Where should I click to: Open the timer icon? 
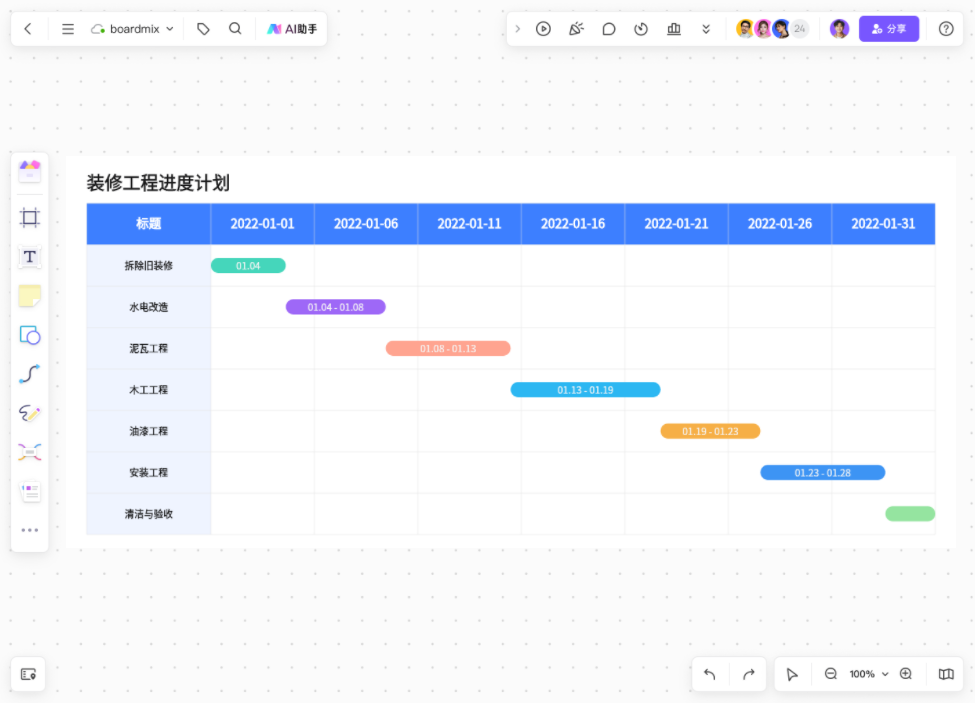pos(641,29)
